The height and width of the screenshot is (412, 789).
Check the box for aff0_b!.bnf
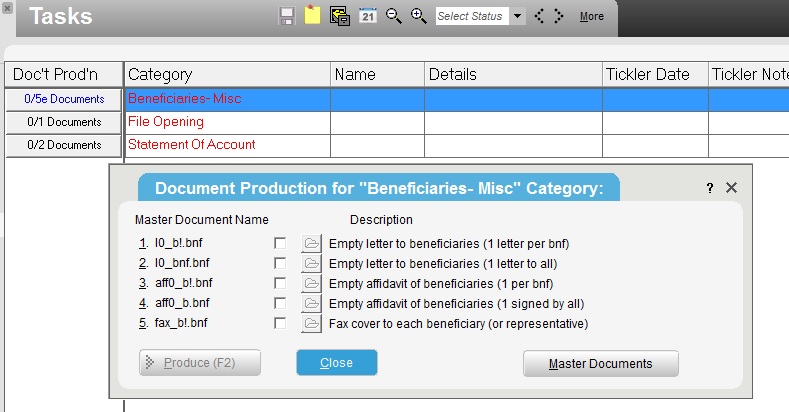[x=280, y=284]
